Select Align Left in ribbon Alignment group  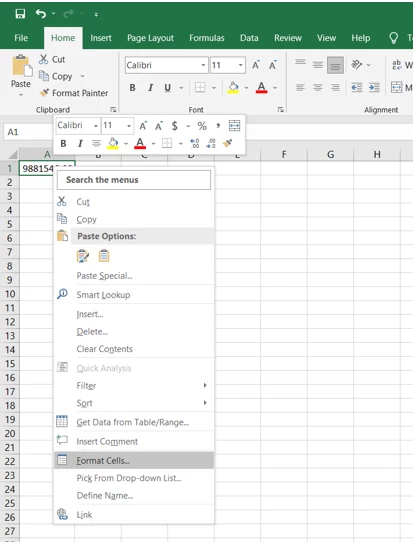click(300, 87)
